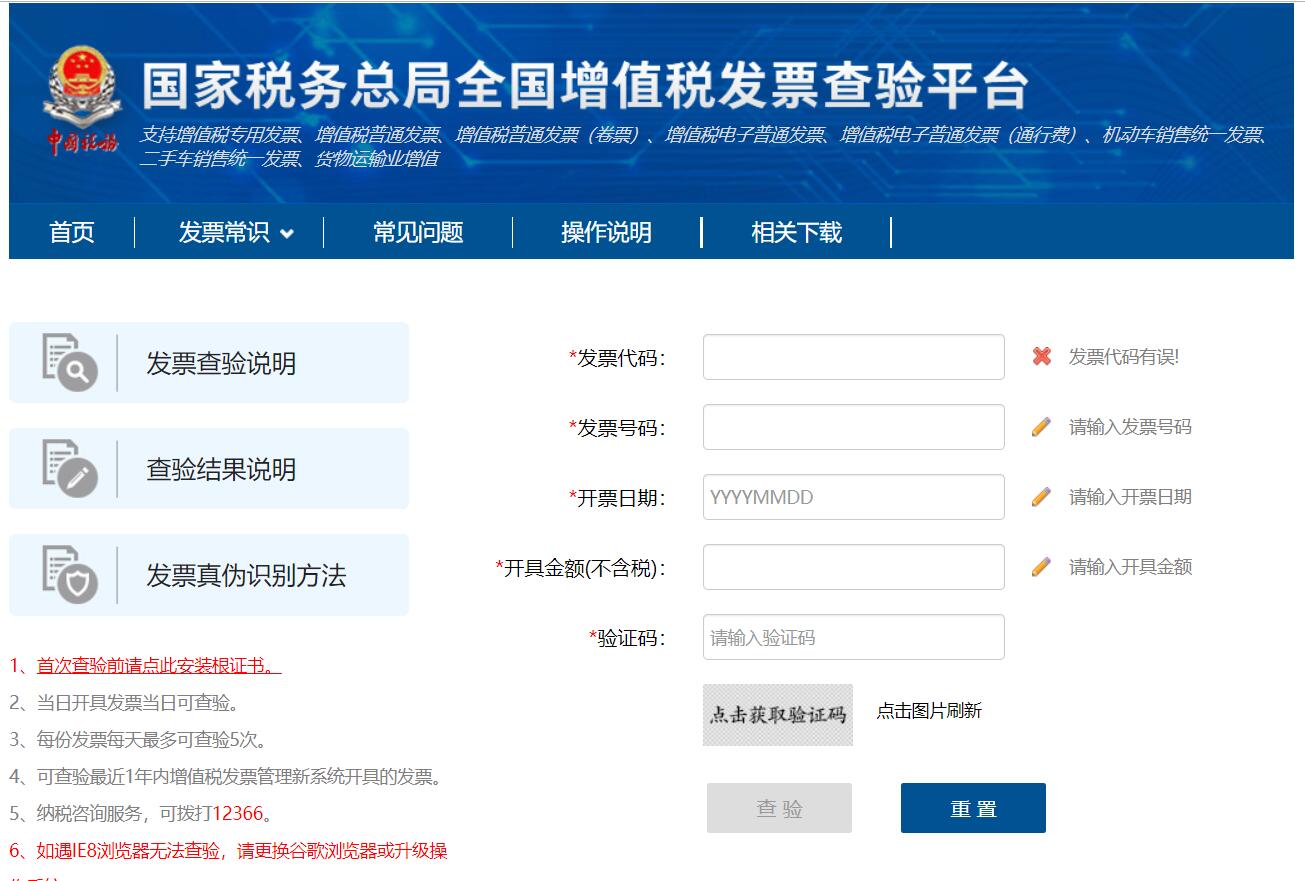Open the 操作说明 page
The width and height of the screenshot is (1305, 881).
(x=607, y=232)
